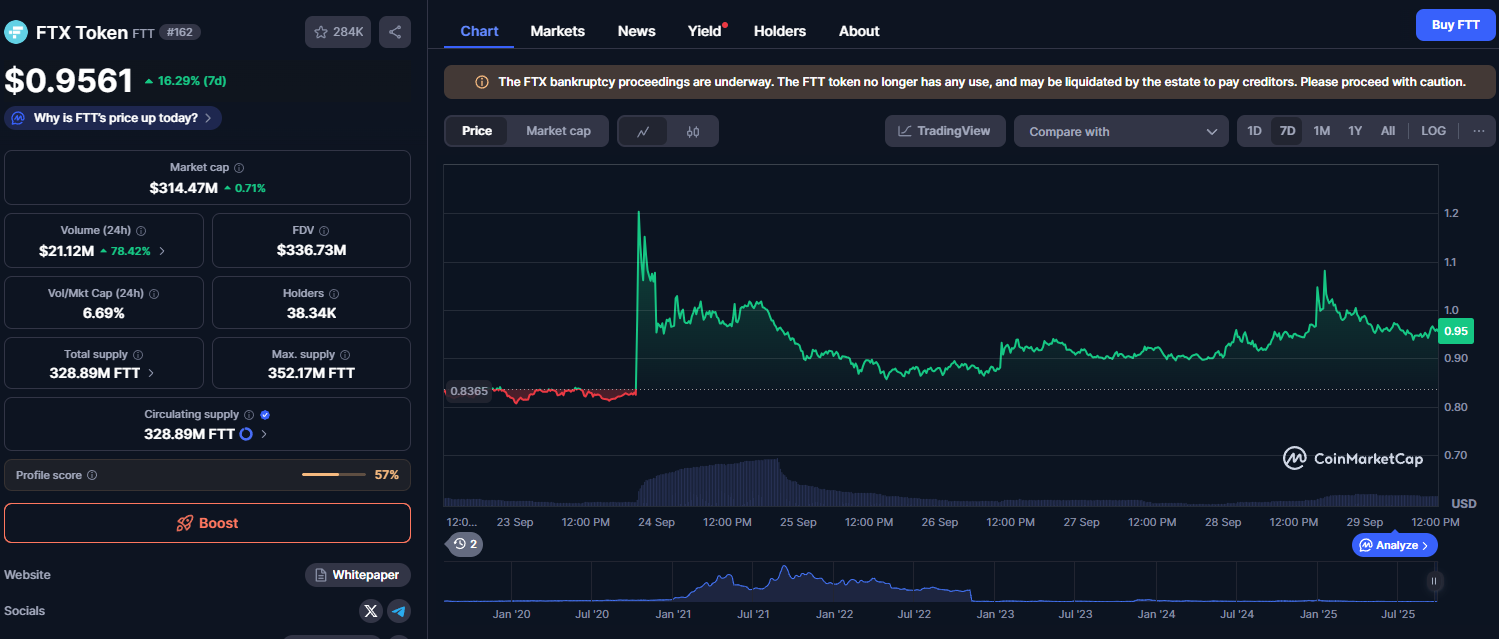Image resolution: width=1499 pixels, height=639 pixels.
Task: Switch to candlestick chart view
Action: [x=693, y=131]
